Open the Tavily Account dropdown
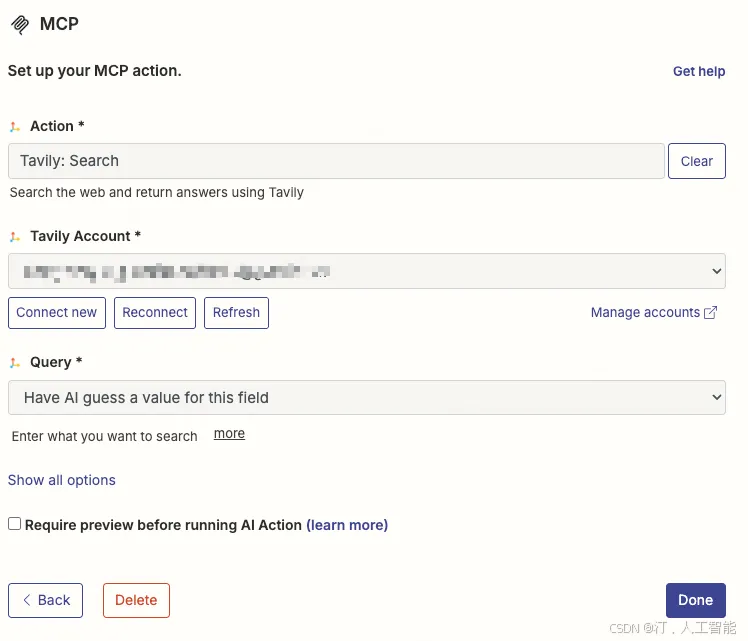748x641 pixels. point(366,271)
